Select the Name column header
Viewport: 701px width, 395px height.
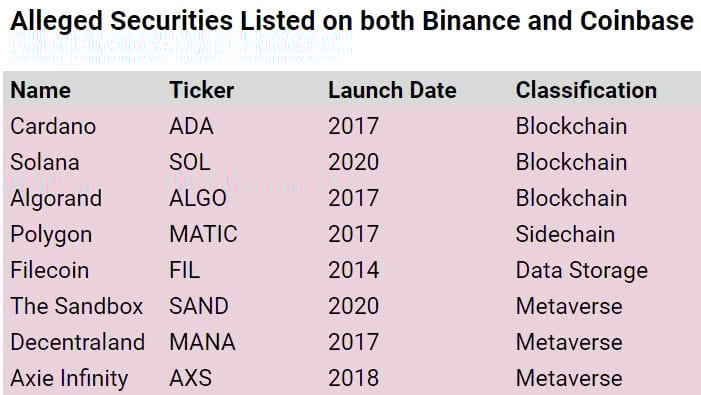point(41,90)
